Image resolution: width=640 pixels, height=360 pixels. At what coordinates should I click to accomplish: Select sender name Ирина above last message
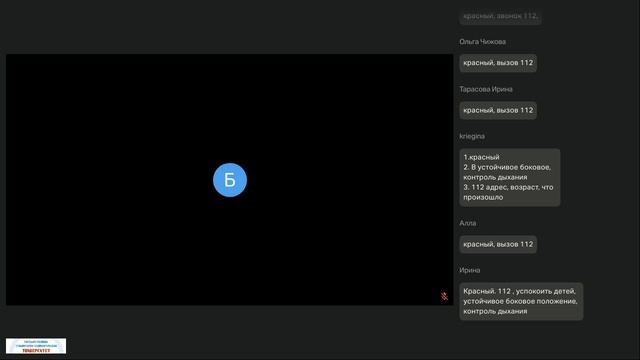469,270
